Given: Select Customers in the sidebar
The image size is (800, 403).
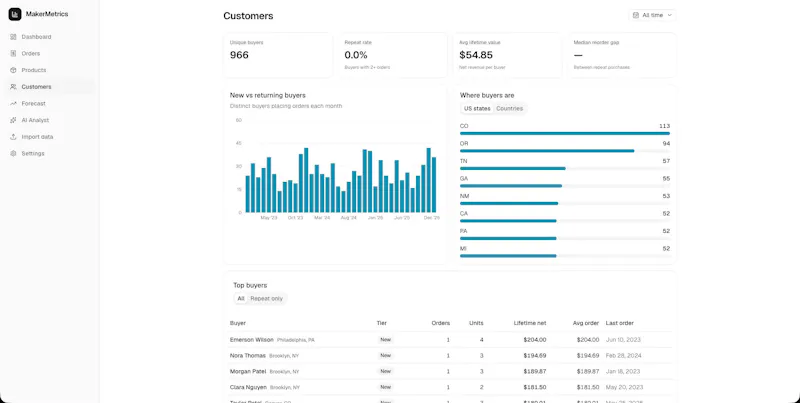Looking at the screenshot, I should click(x=49, y=87).
